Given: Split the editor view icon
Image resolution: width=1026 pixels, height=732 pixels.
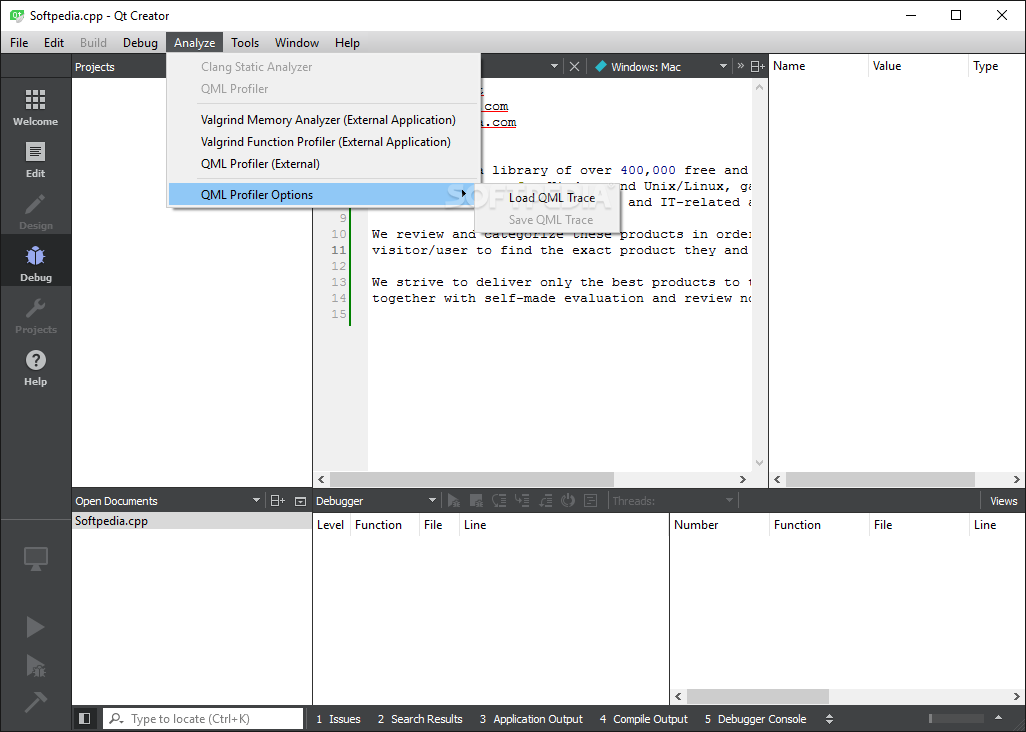Looking at the screenshot, I should coord(758,66).
